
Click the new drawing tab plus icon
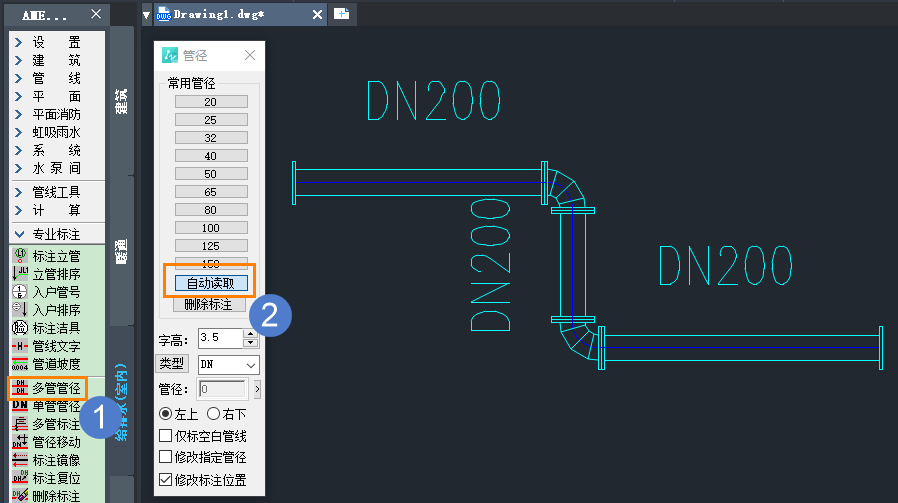click(341, 14)
